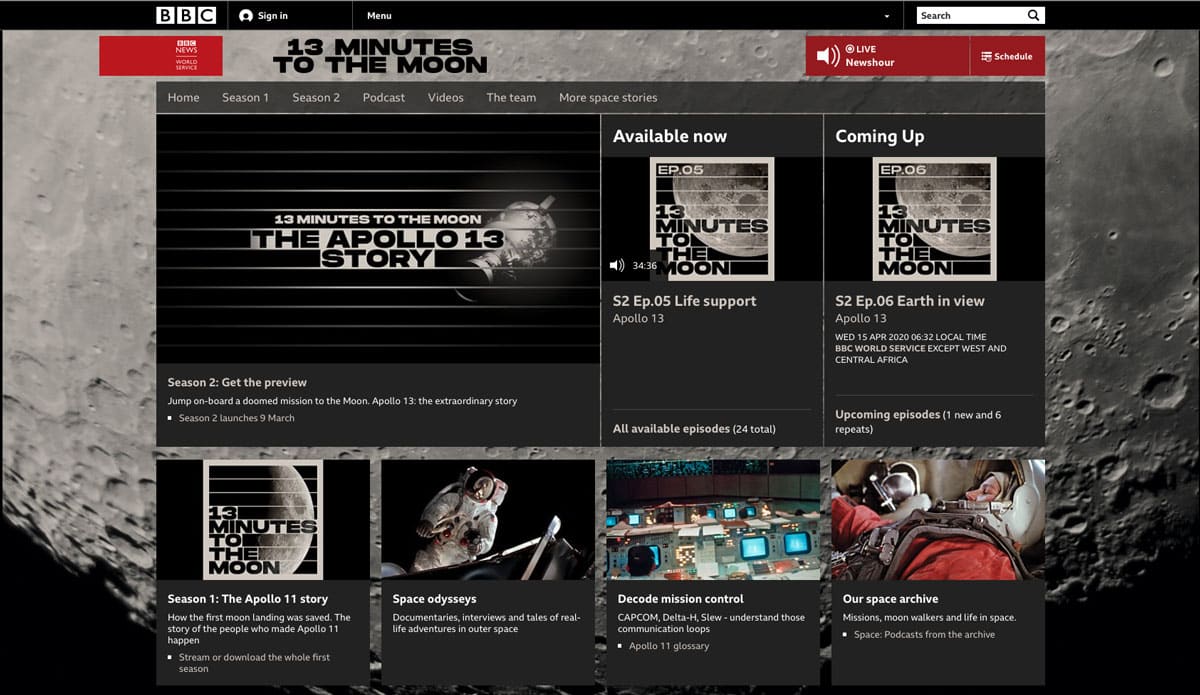Screen dimensions: 1200x695
Task: Open the Schedule button
Action: (x=1007, y=56)
